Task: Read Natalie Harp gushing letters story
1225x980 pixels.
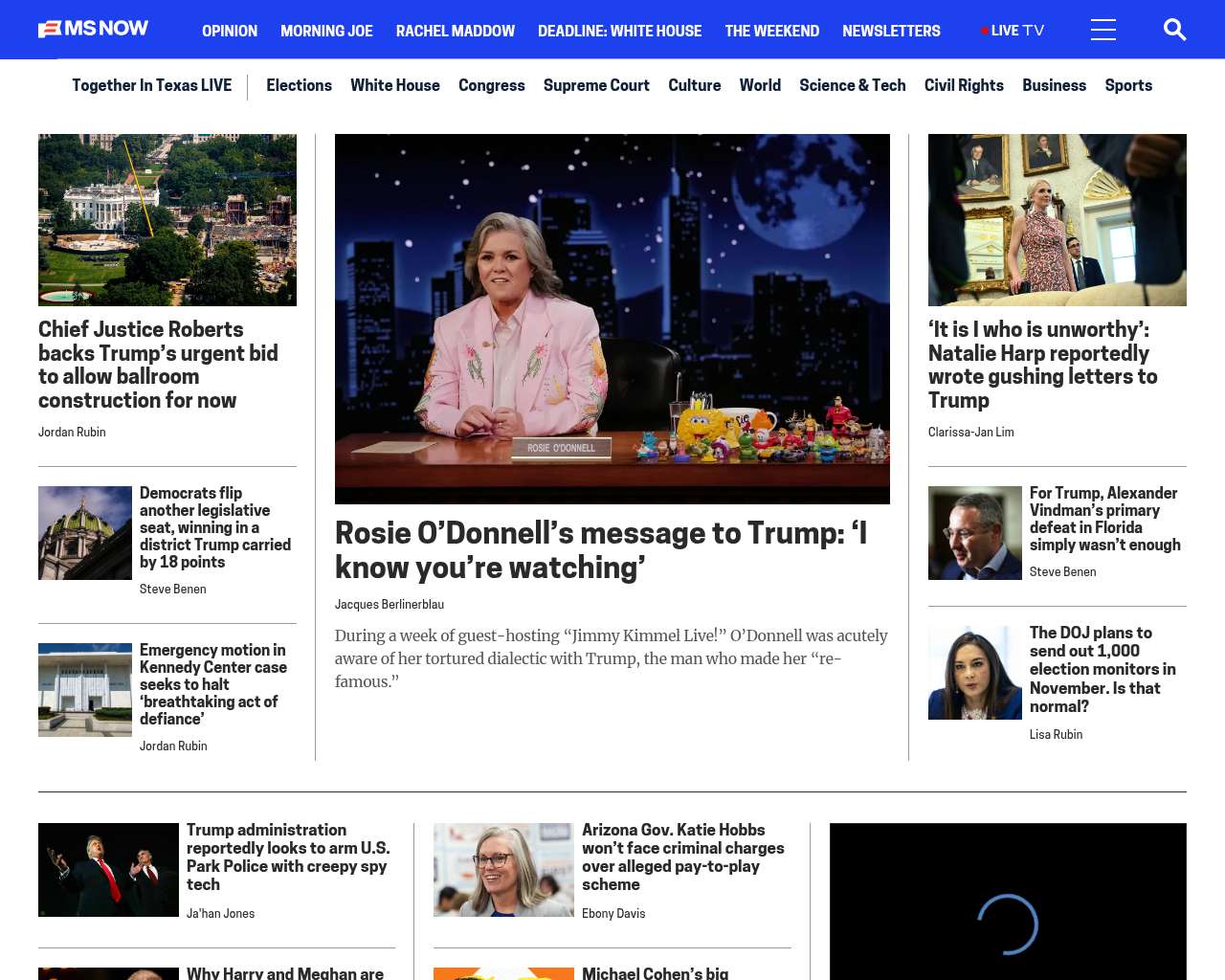Action: [x=1043, y=365]
